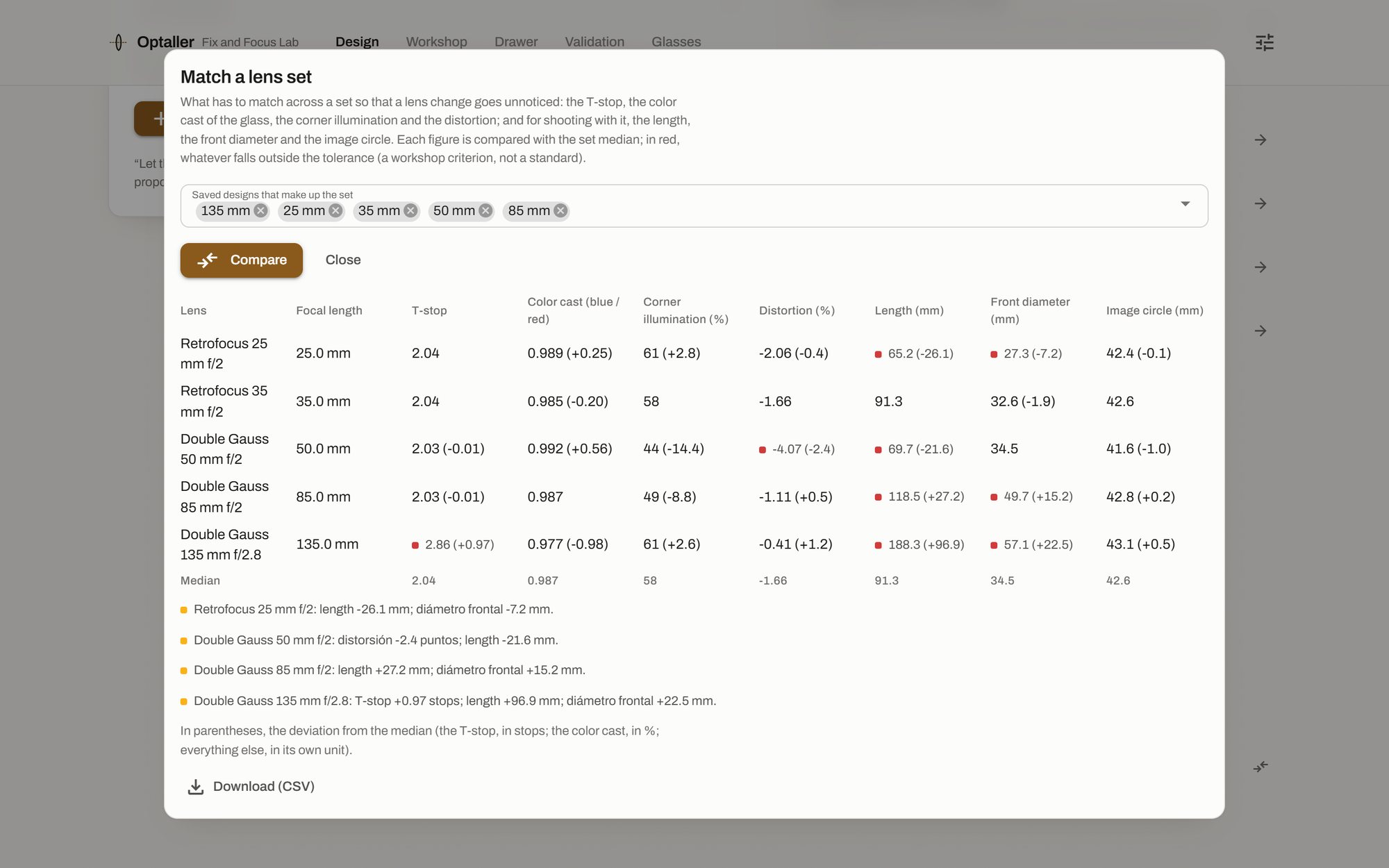
Task: Click the Fix and Focus Lab subtitle
Action: pos(250,42)
